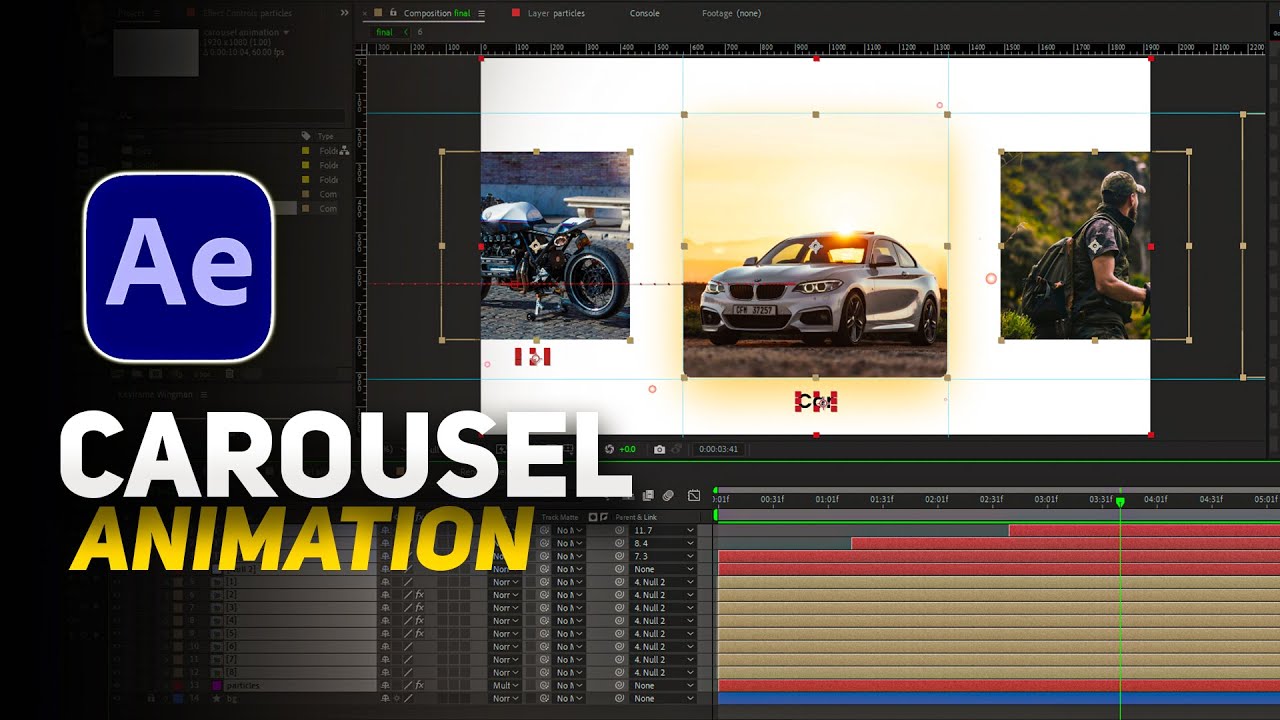1280x720 pixels.
Task: Click the pick whip on the 11.7 parent row
Action: point(622,530)
